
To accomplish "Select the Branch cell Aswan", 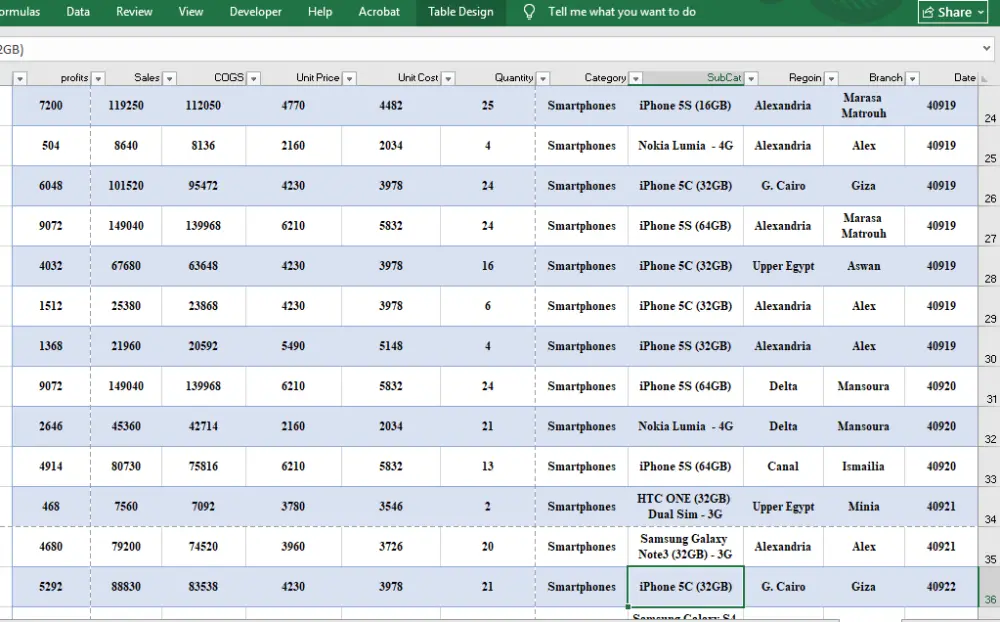I will click(x=864, y=266).
